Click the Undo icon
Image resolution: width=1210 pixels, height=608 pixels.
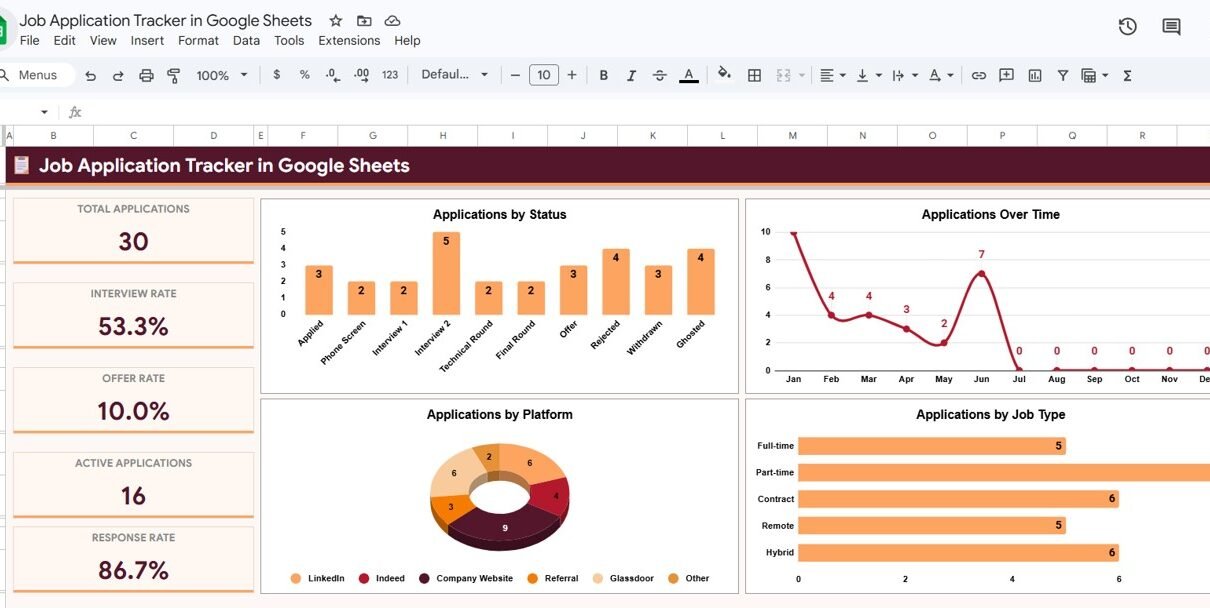point(91,75)
